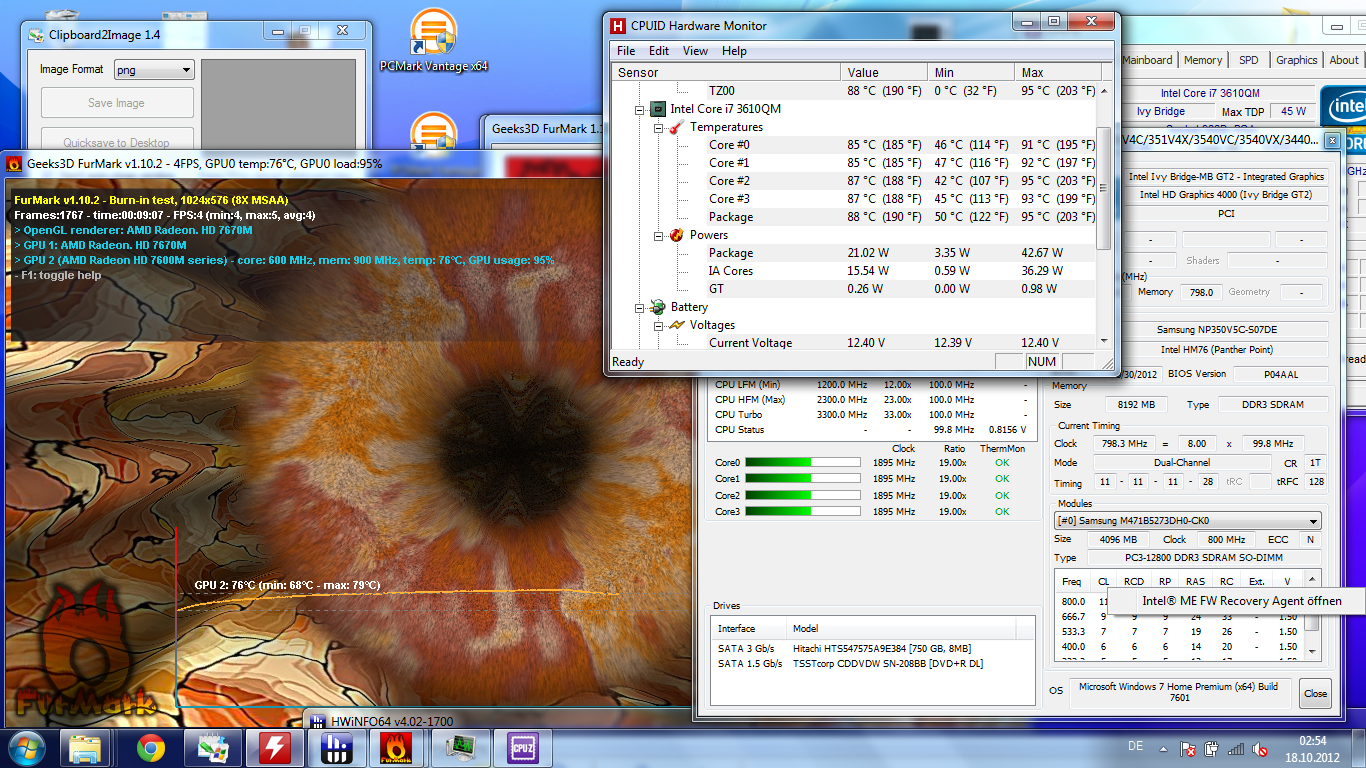
Task: Click the Quicksave to Desktop button
Action: pyautogui.click(x=117, y=140)
